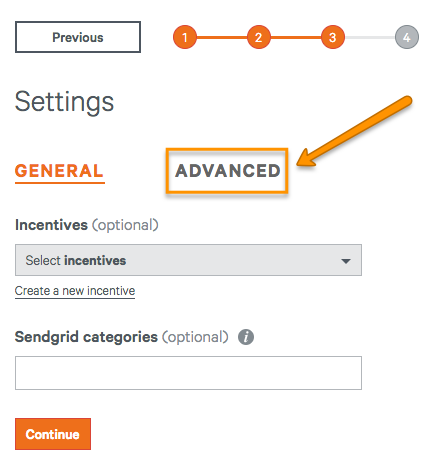Screen dimensions: 444x474
Task: Click the orange line between steps 1 and 2
Action: pos(222,37)
